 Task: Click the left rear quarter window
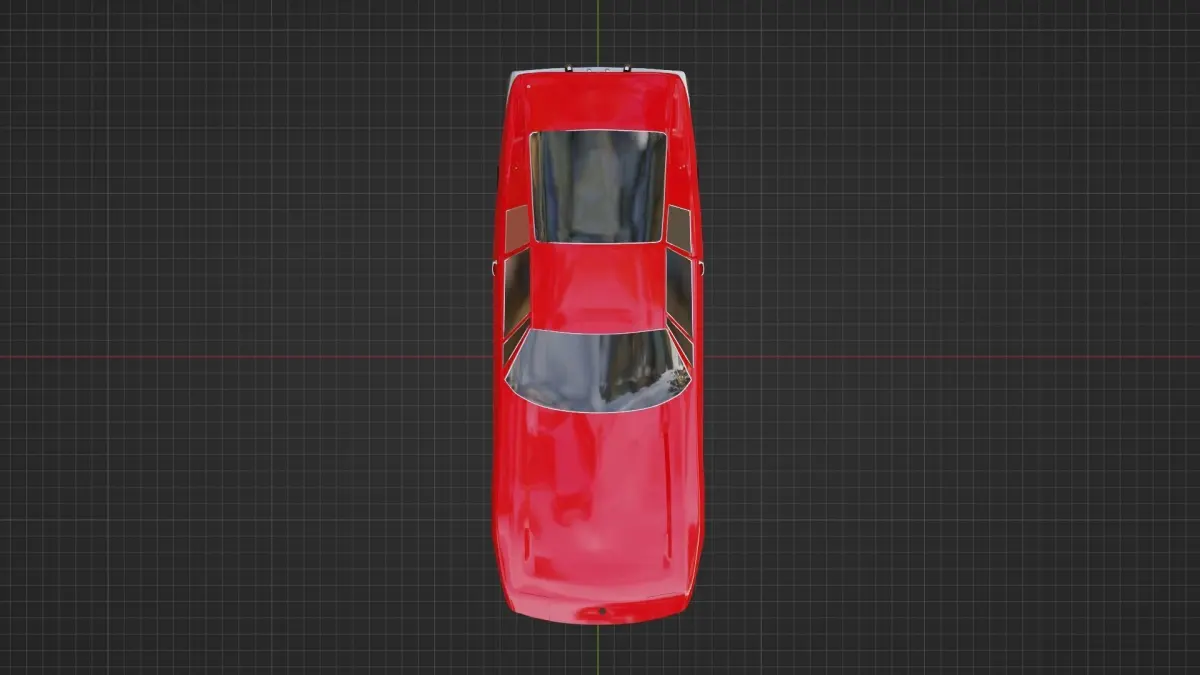(x=517, y=229)
